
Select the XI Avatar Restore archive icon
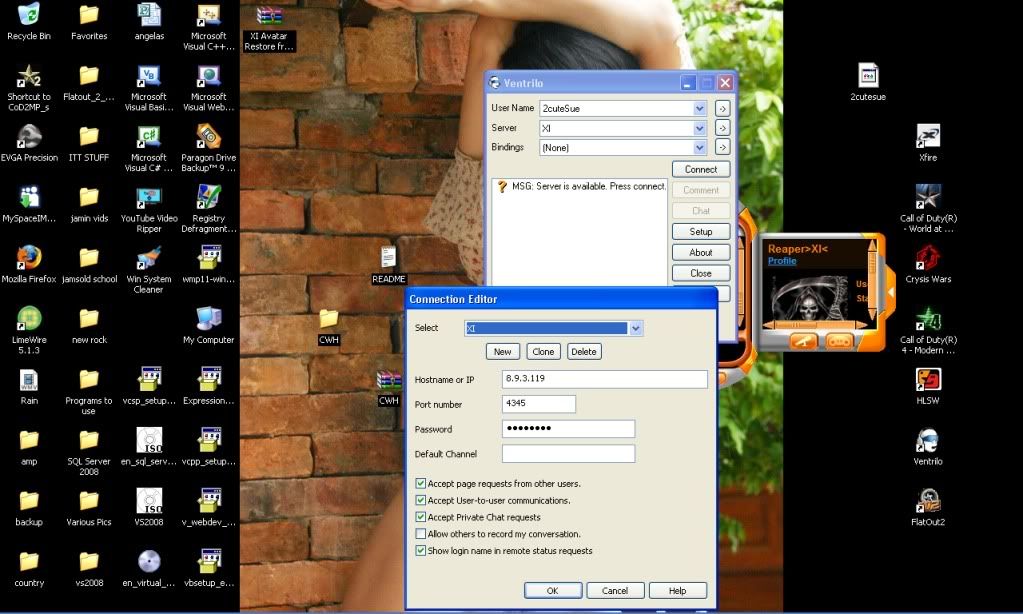pyautogui.click(x=269, y=27)
